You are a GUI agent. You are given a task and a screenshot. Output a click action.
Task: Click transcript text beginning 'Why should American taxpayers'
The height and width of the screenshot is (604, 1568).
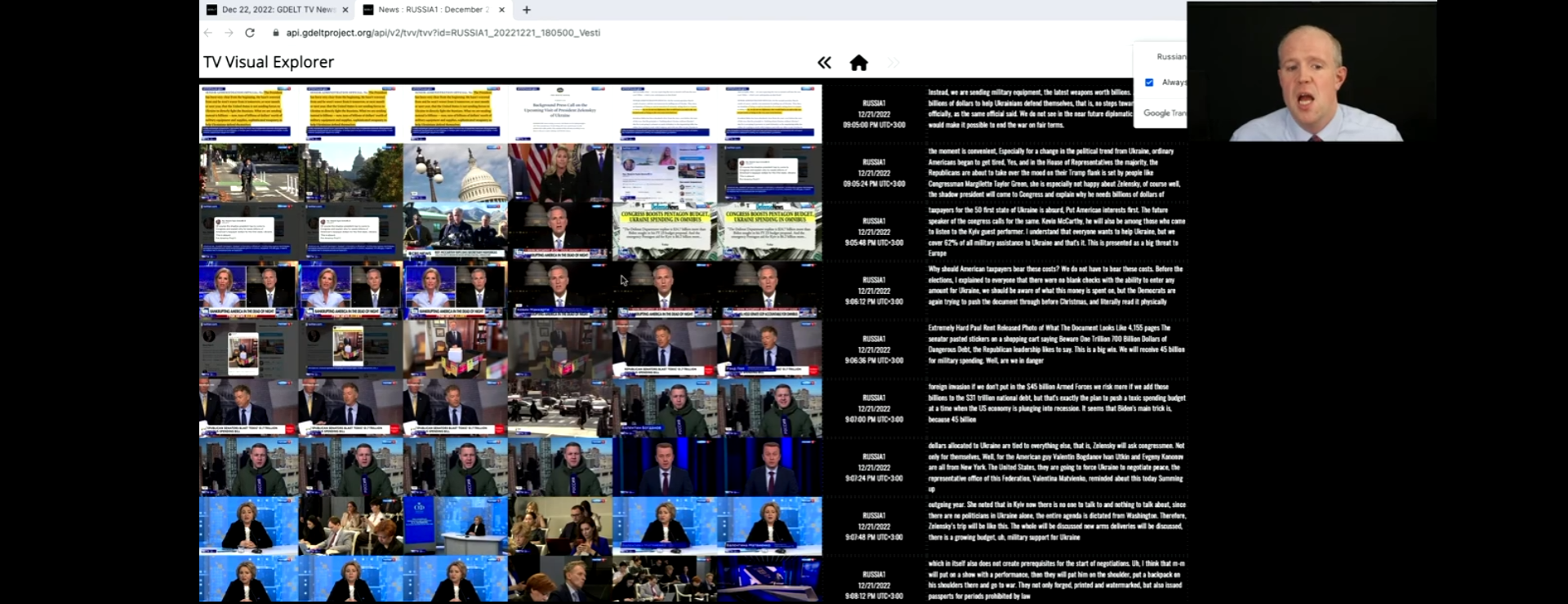(x=1055, y=285)
